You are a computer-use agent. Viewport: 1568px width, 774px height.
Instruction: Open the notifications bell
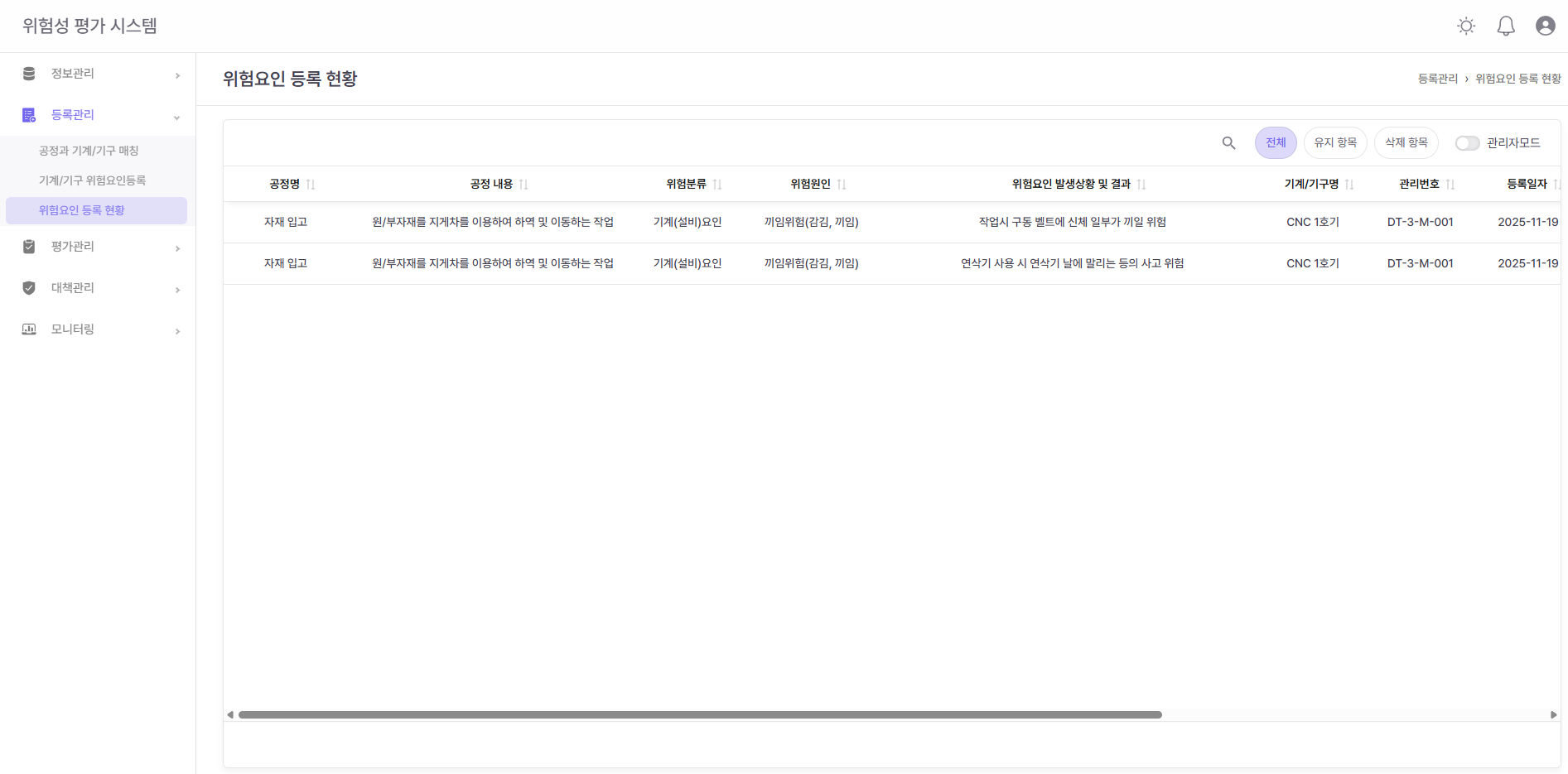[x=1506, y=26]
